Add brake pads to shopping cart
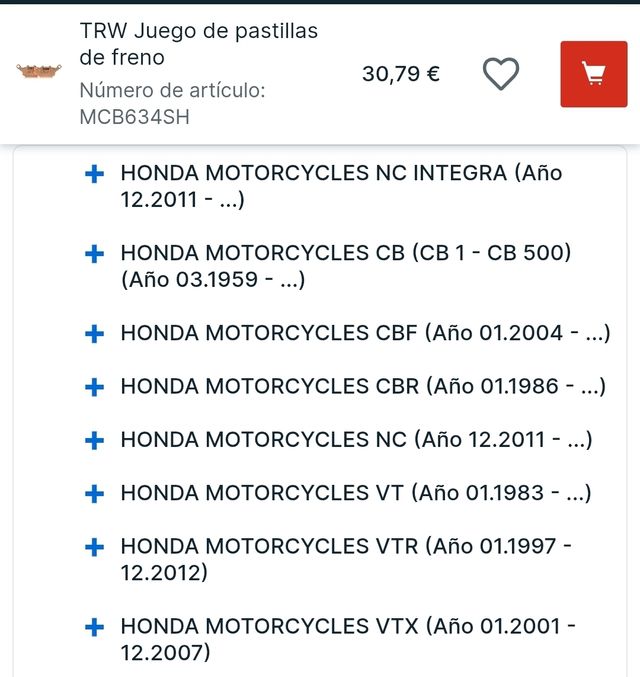640x677 pixels. [x=593, y=74]
